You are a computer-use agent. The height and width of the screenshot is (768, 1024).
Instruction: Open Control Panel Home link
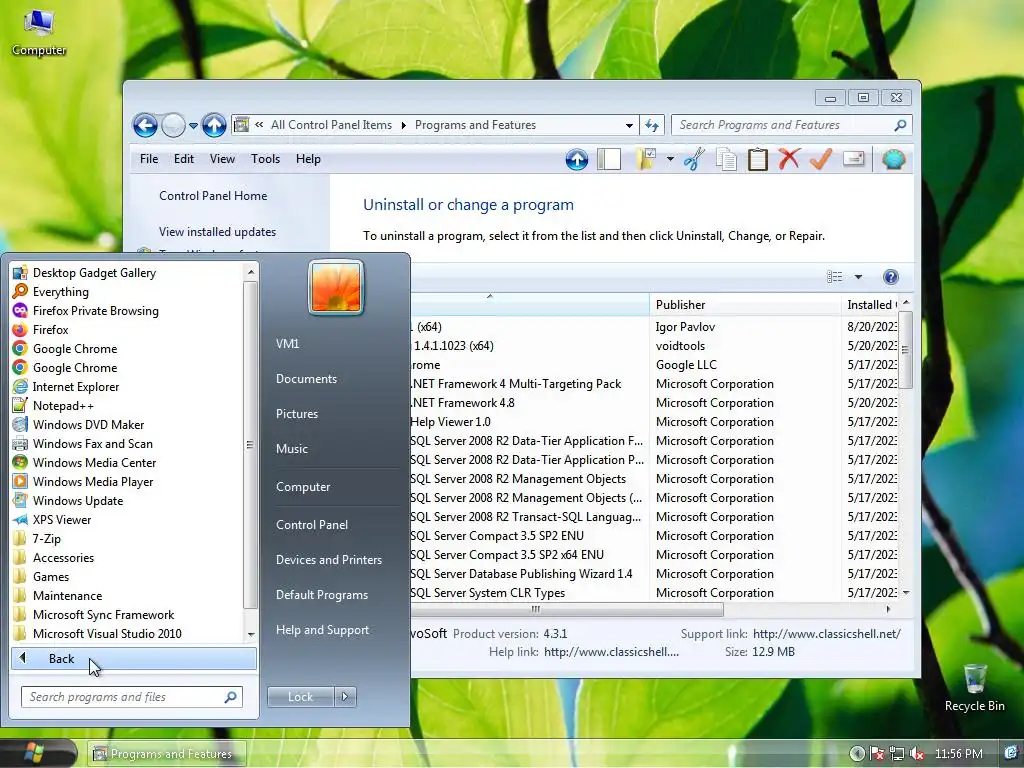[213, 196]
